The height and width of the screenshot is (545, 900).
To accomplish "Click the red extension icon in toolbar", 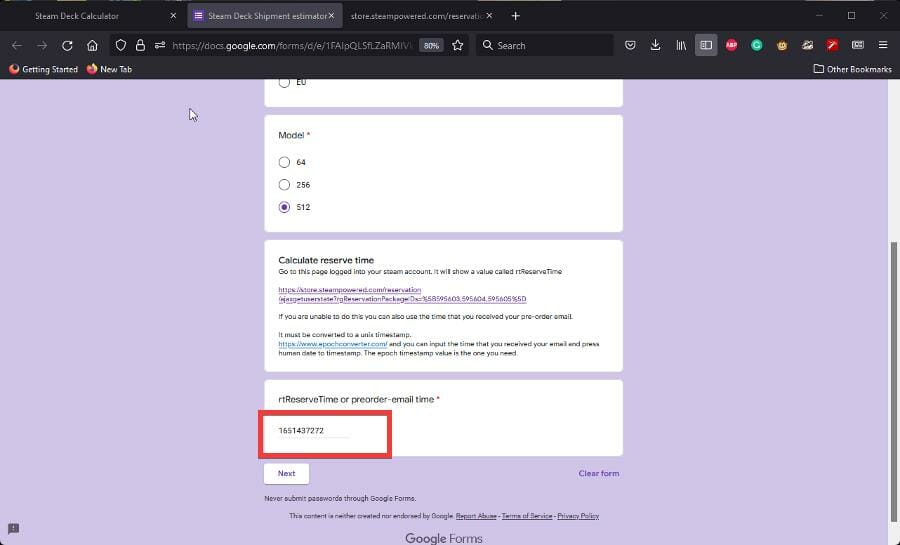I will 832,45.
